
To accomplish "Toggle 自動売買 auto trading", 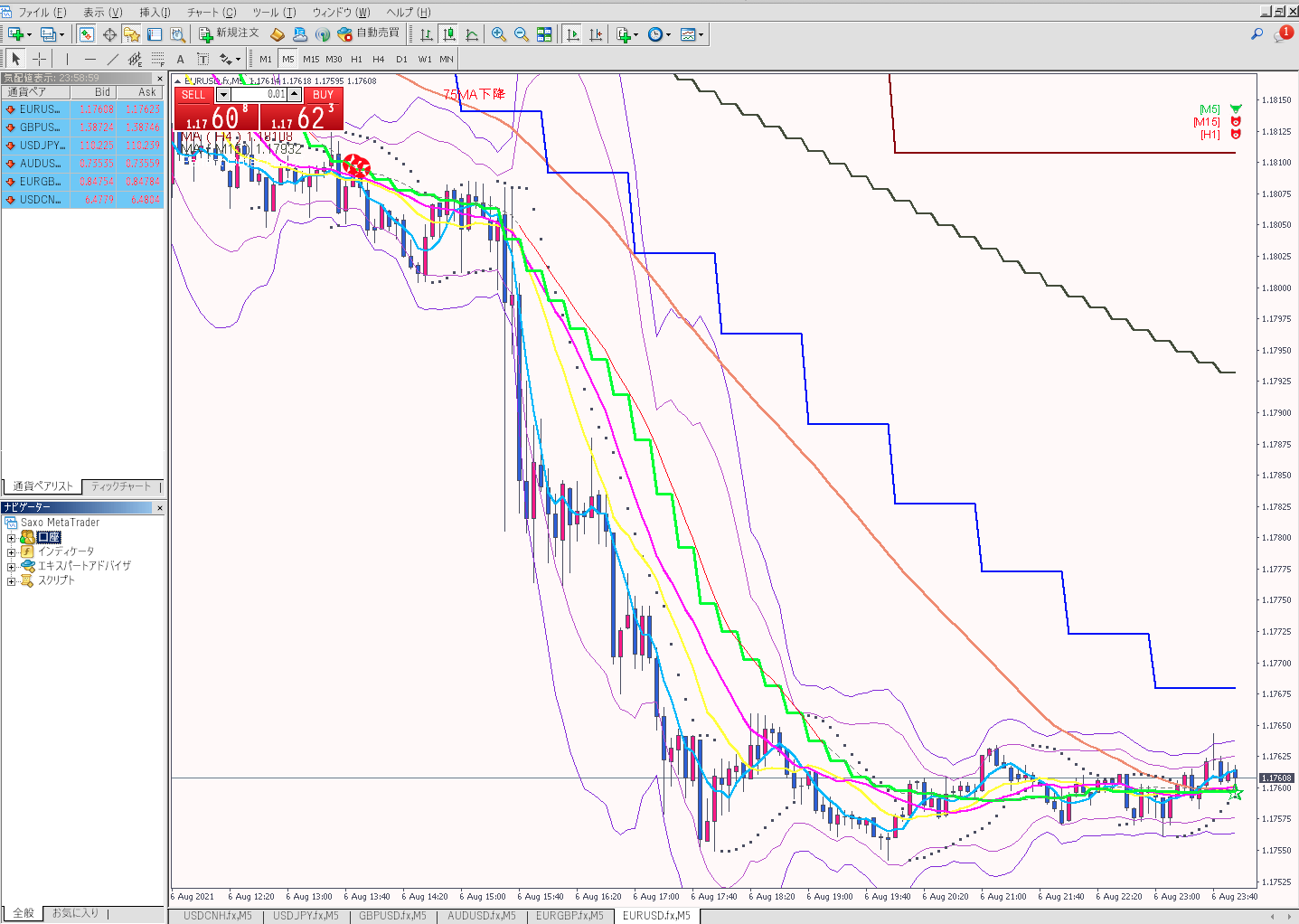I will pos(368,33).
